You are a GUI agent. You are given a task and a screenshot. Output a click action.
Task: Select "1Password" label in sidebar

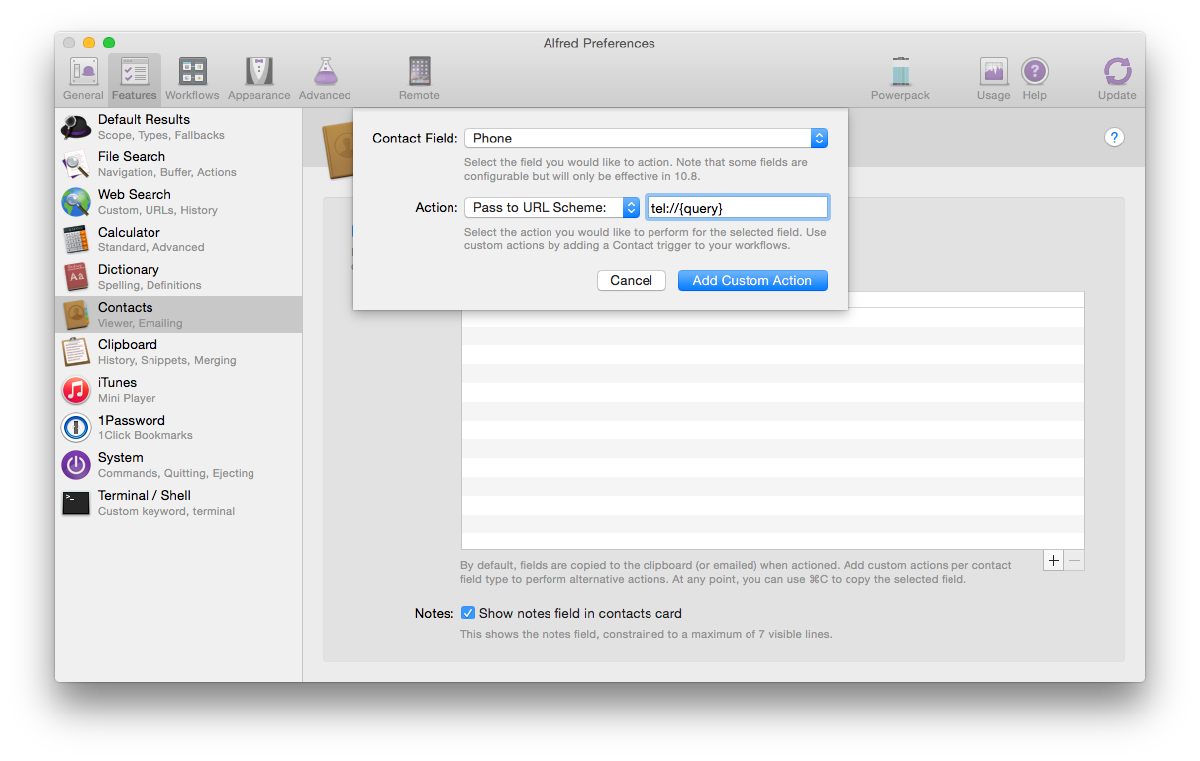click(131, 420)
